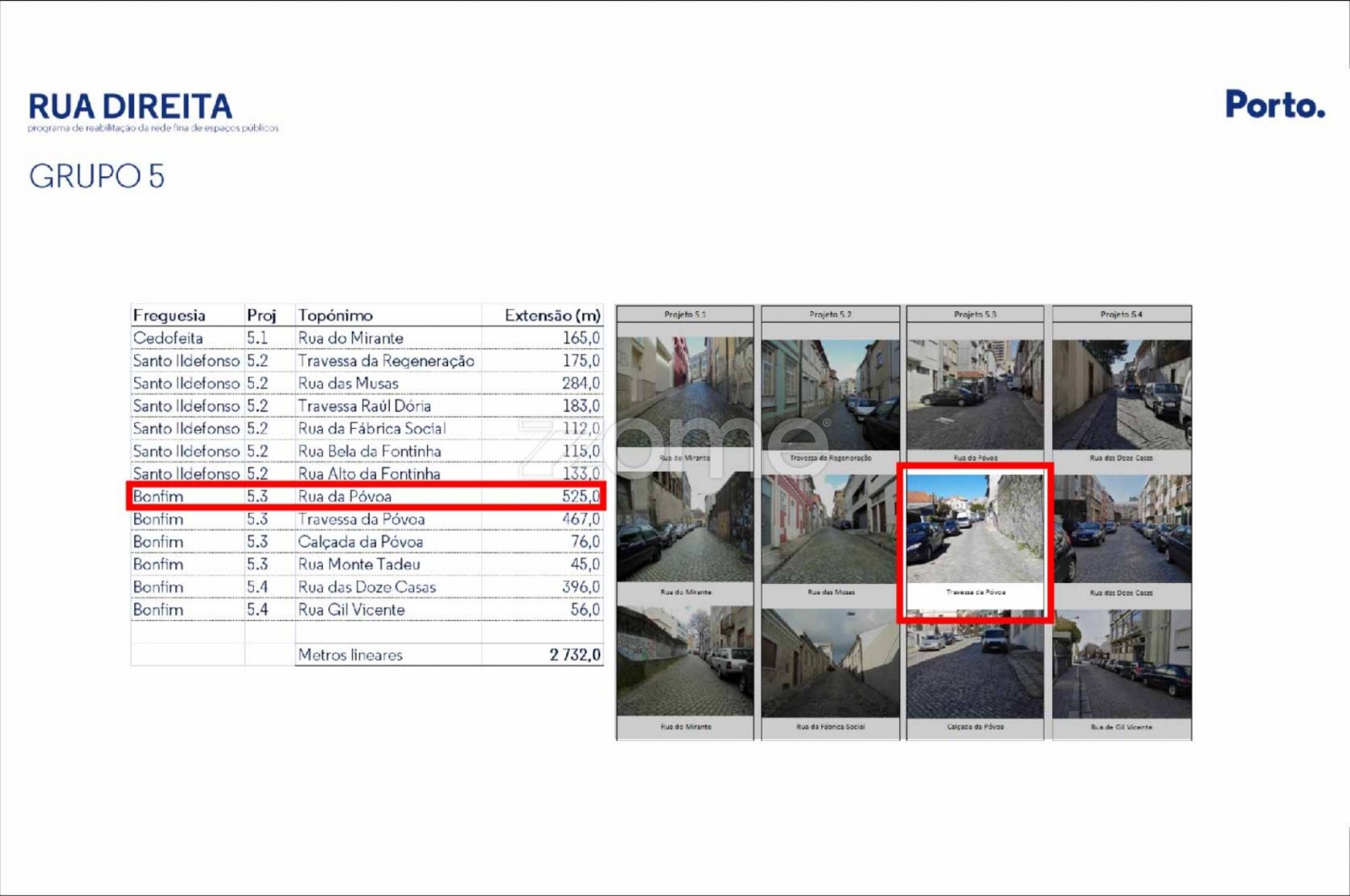Click the RUA DIREITA title logo

131,107
